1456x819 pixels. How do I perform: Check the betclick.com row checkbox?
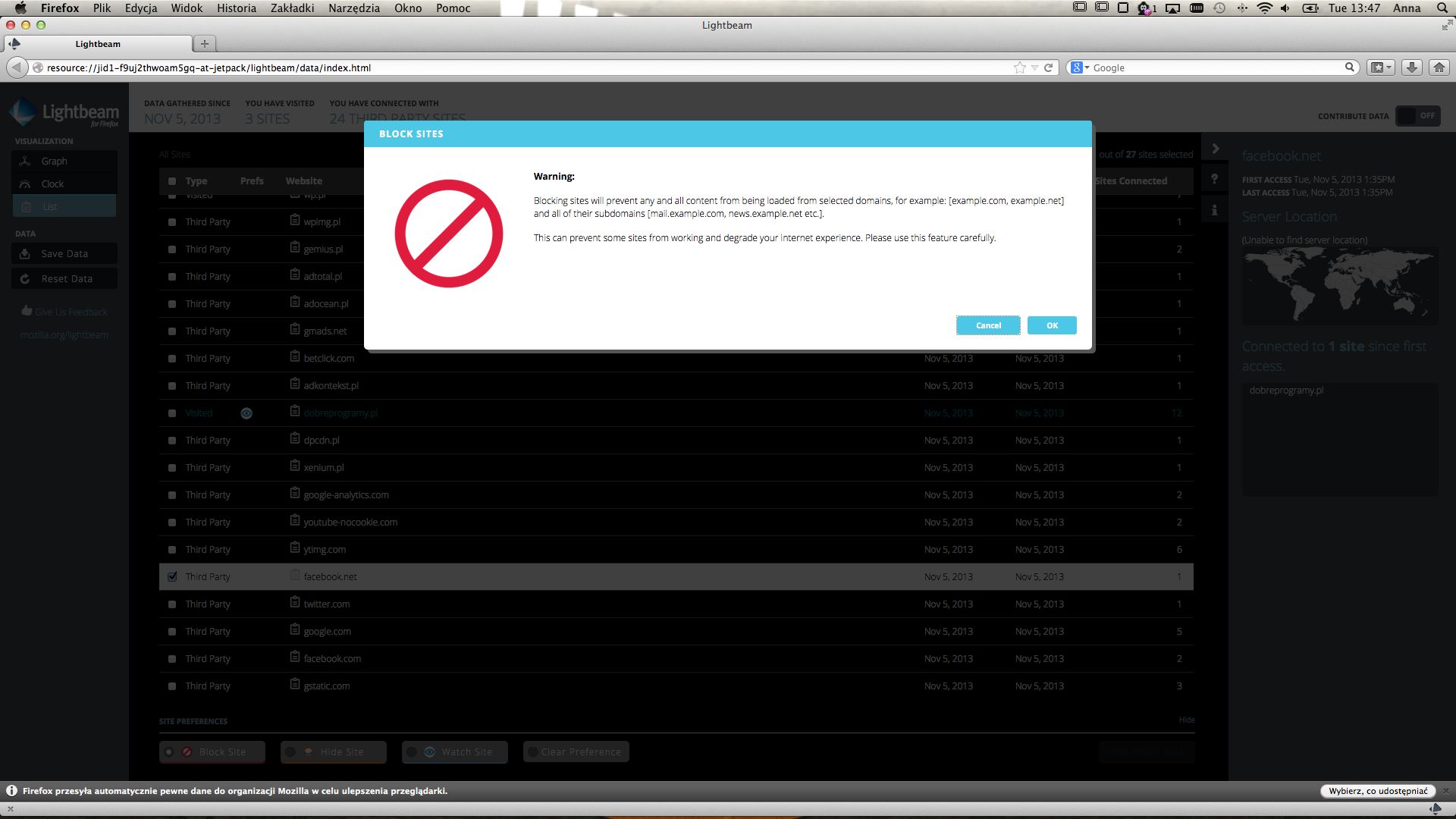coord(172,359)
